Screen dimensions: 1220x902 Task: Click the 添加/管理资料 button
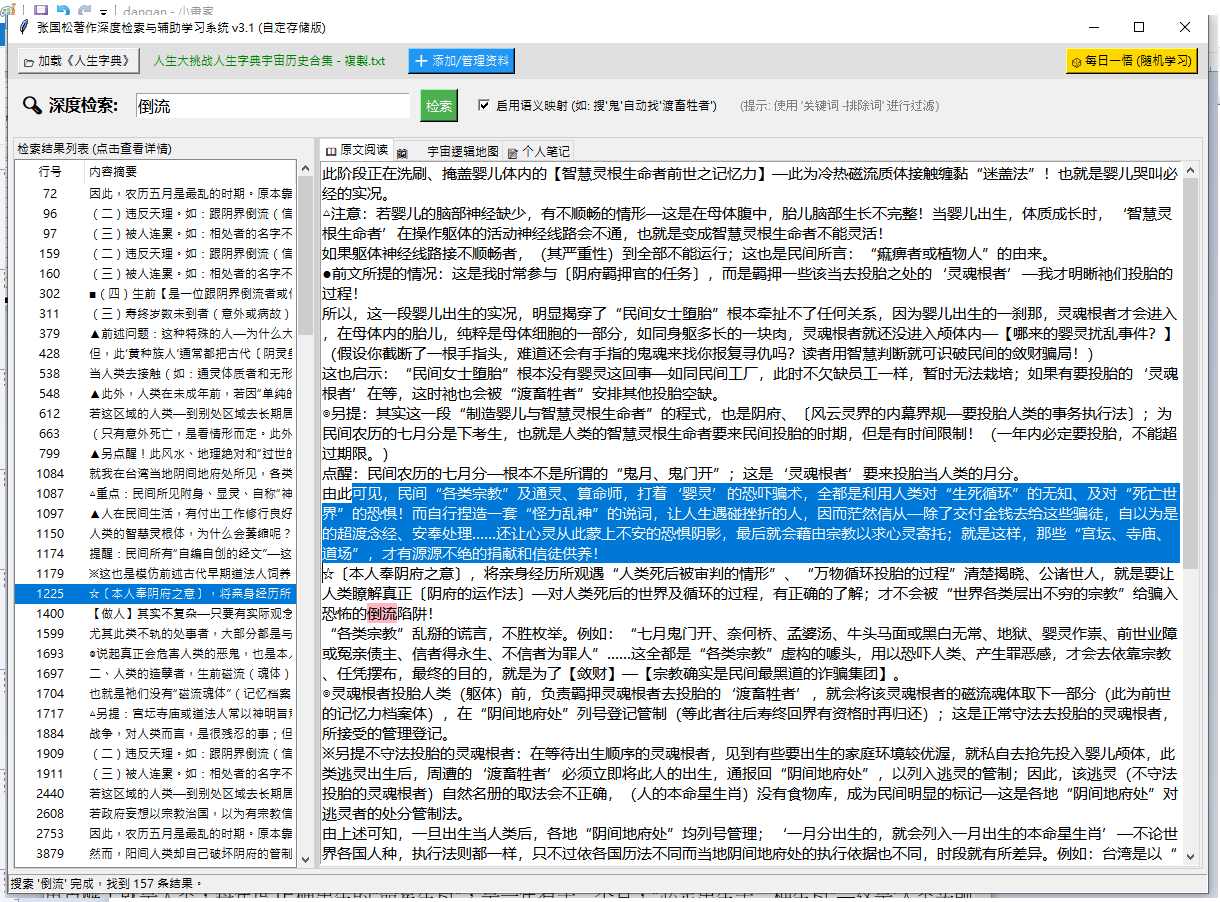point(461,61)
